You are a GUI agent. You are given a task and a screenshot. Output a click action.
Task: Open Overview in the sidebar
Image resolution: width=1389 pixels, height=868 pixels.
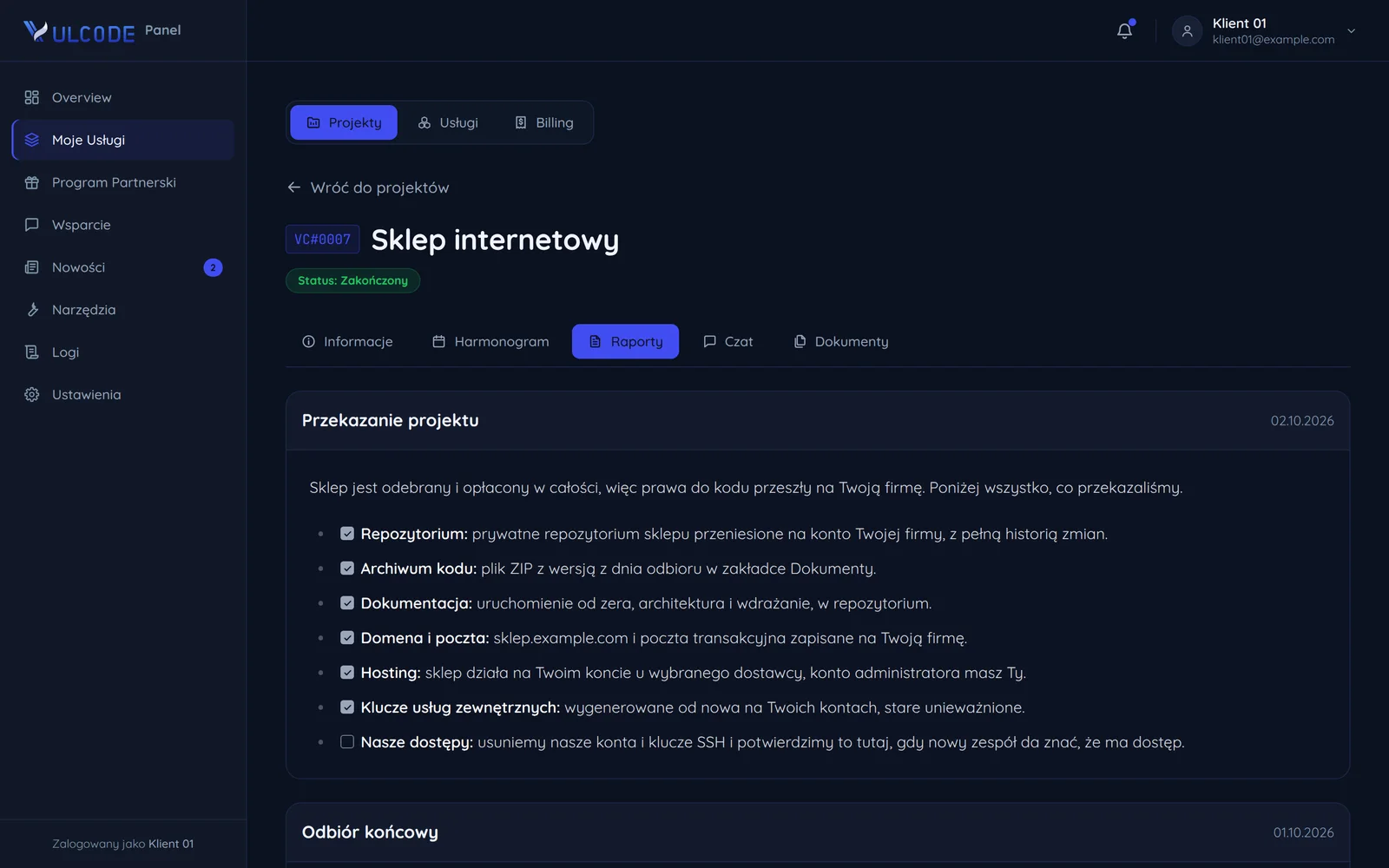[123, 97]
